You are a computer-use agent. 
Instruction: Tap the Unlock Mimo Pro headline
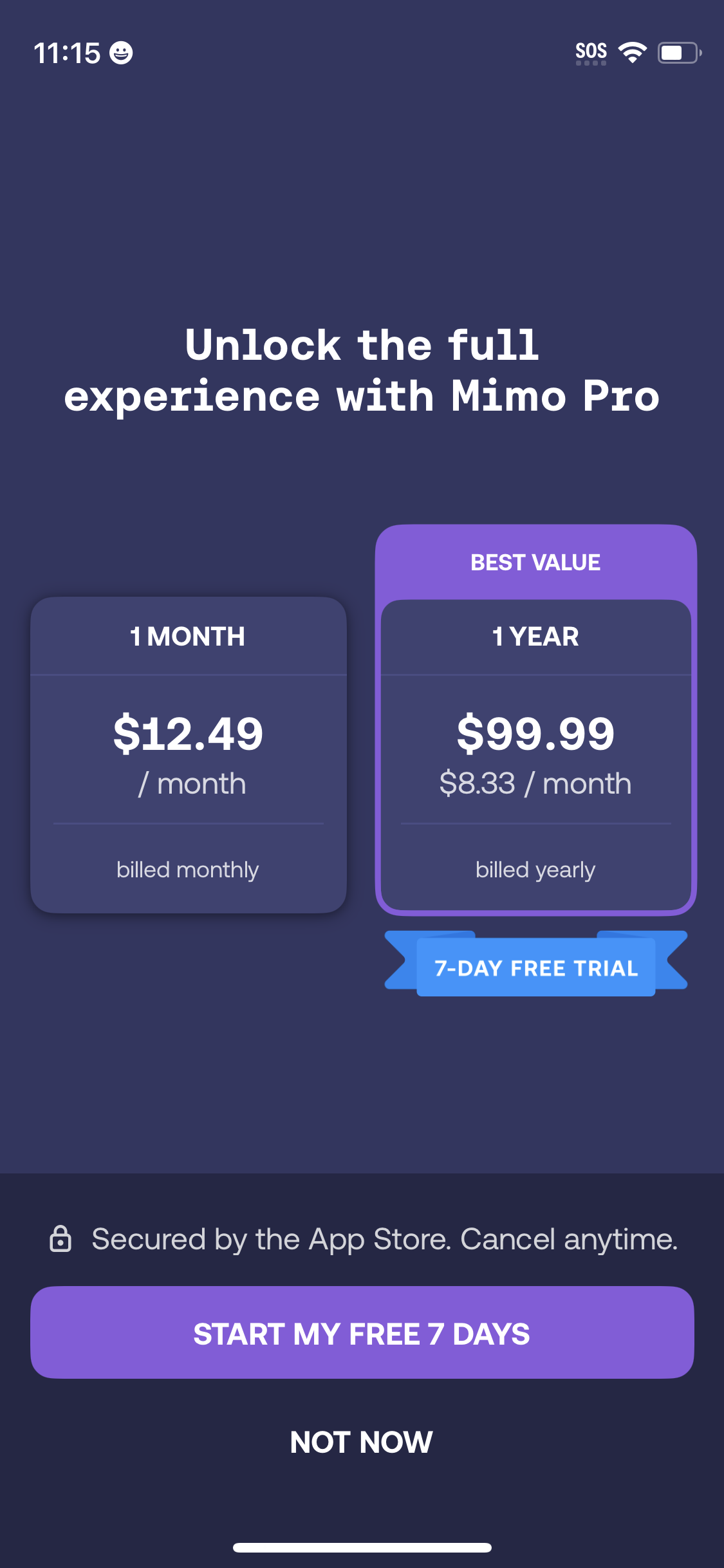pyautogui.click(x=362, y=370)
